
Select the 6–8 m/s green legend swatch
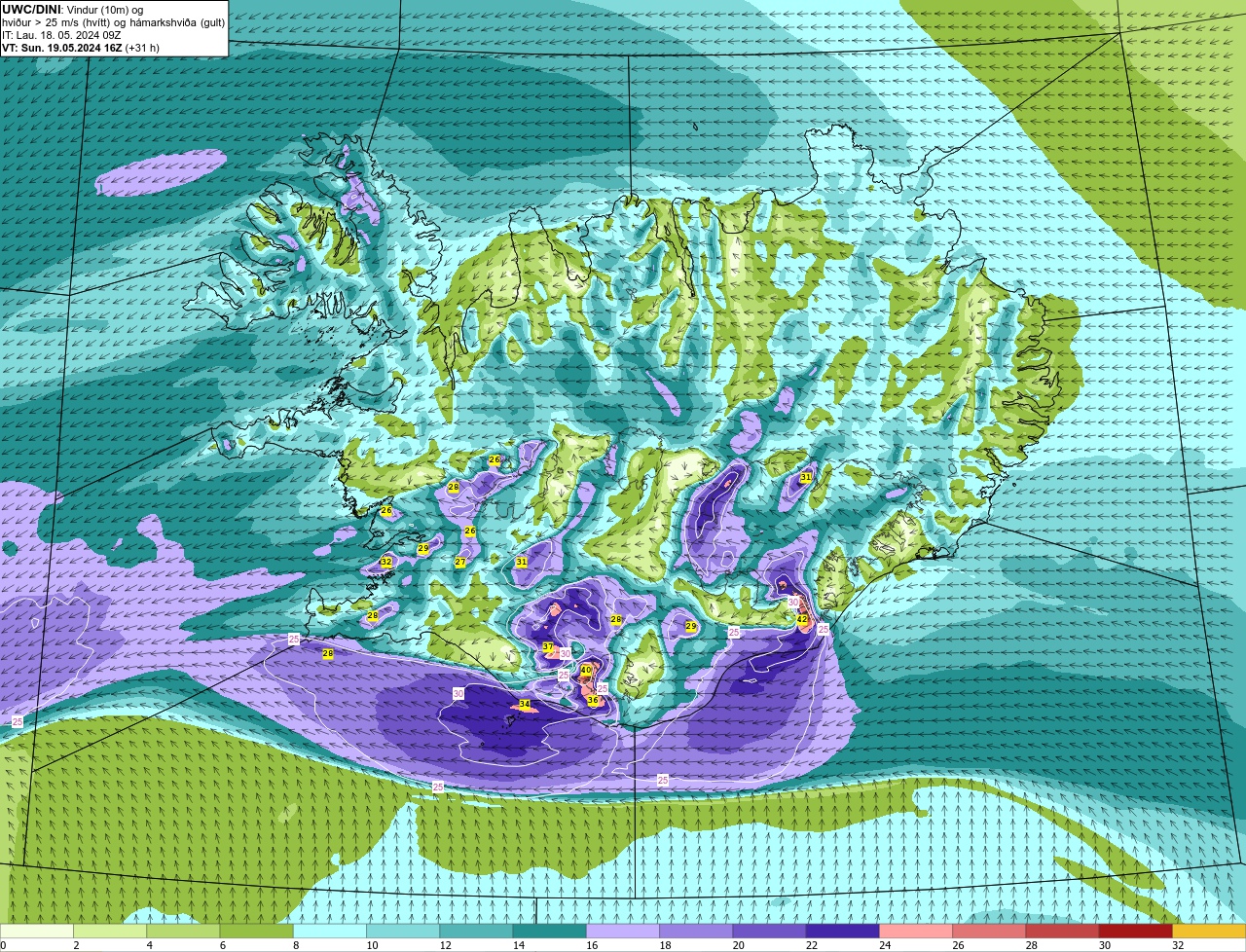pos(256,932)
